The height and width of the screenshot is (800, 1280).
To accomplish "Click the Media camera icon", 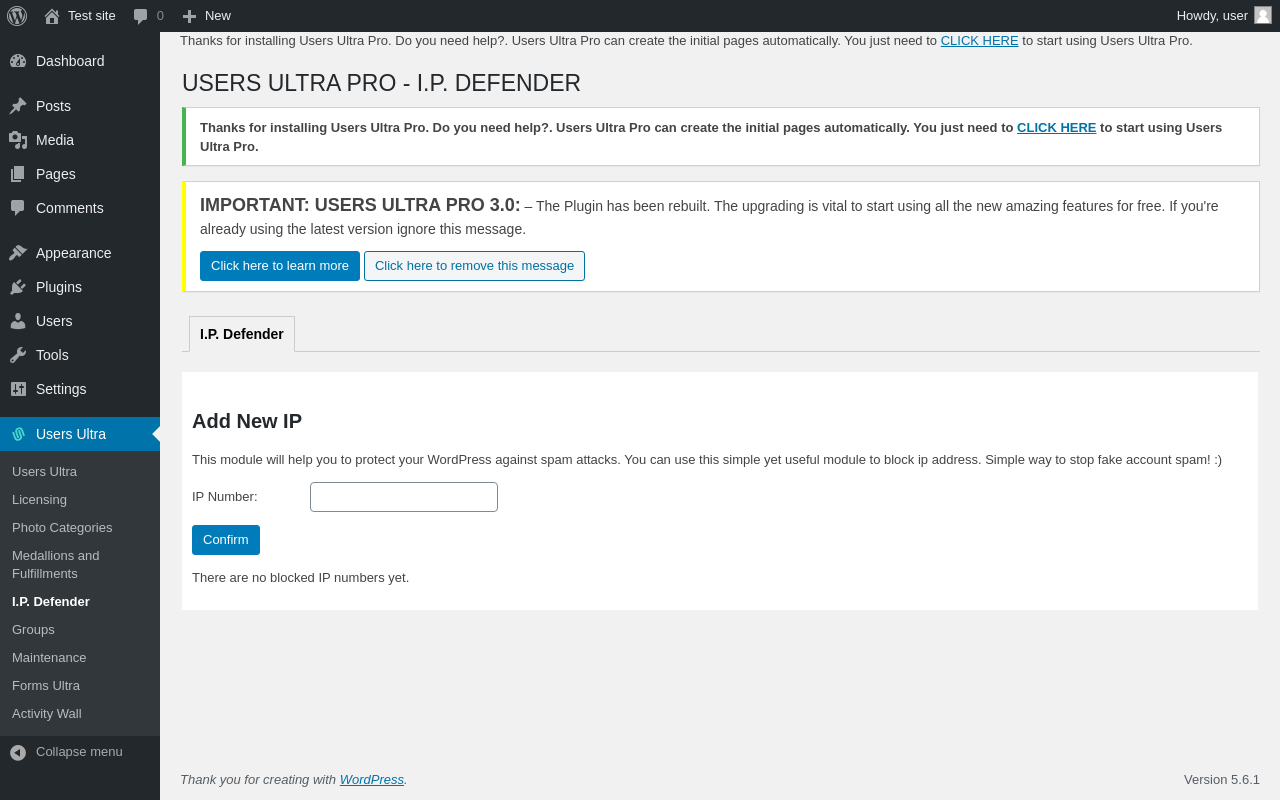I will tap(18, 140).
